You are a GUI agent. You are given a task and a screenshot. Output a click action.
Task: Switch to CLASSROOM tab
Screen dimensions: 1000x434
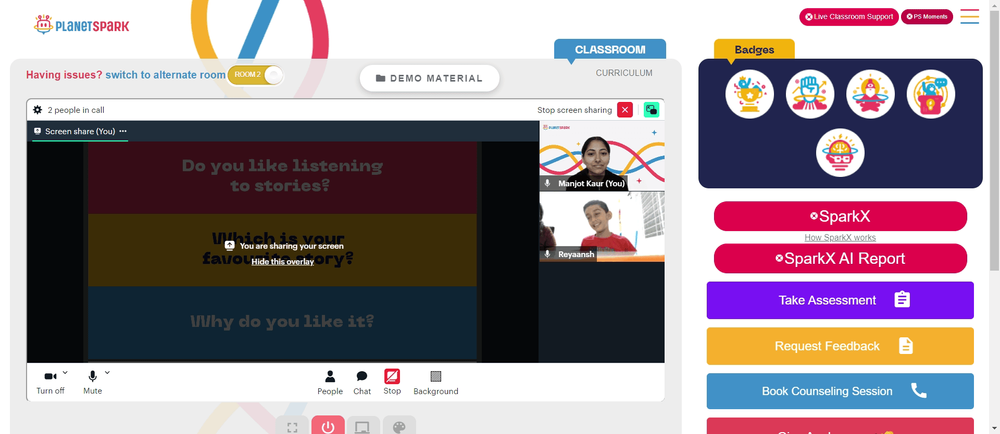tap(610, 50)
